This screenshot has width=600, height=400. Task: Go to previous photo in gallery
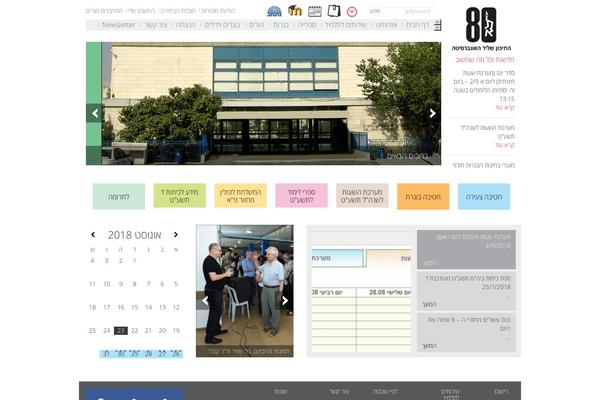point(205,301)
